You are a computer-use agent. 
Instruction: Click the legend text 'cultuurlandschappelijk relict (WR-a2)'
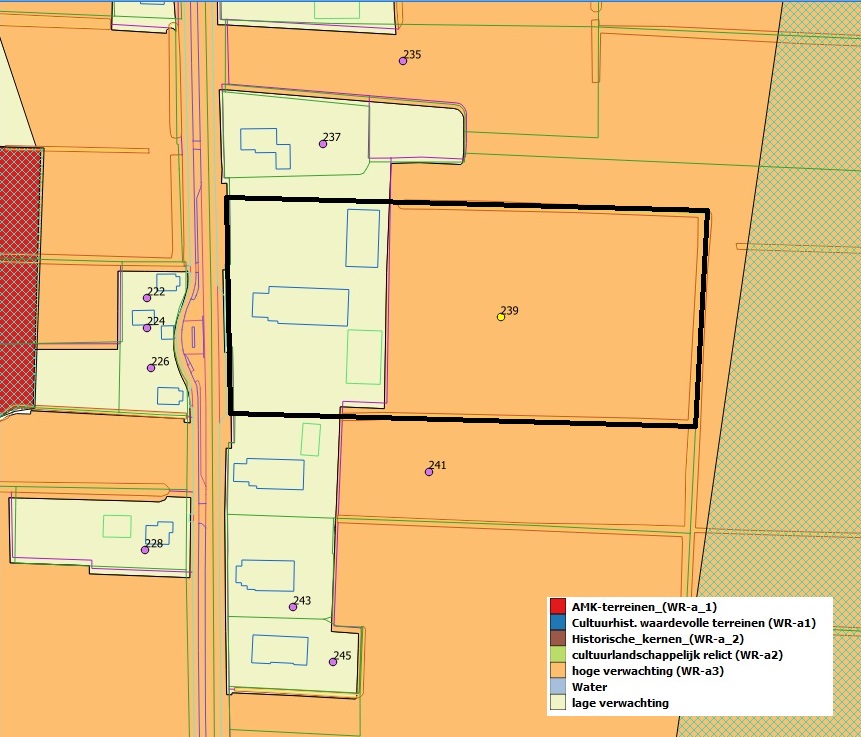point(677,655)
